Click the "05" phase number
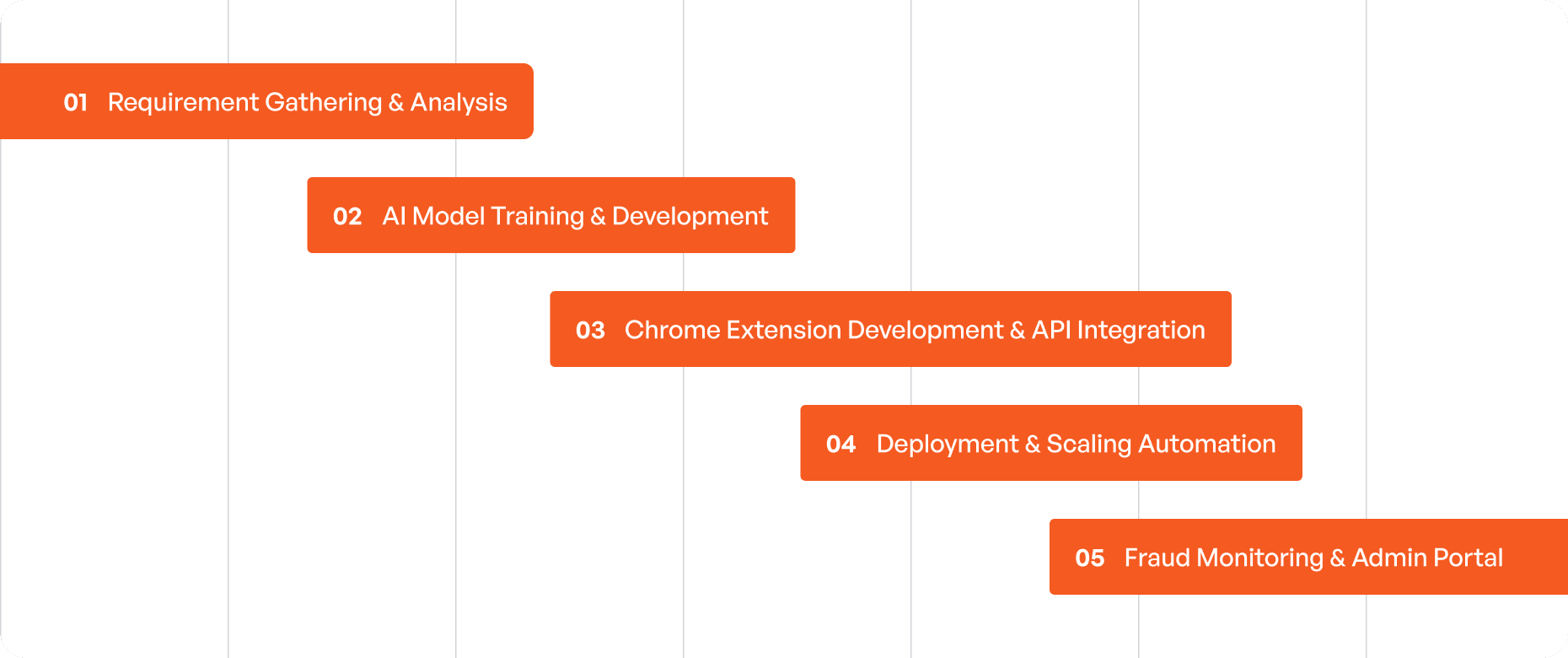Screen dimensions: 1568x658 1089,558
